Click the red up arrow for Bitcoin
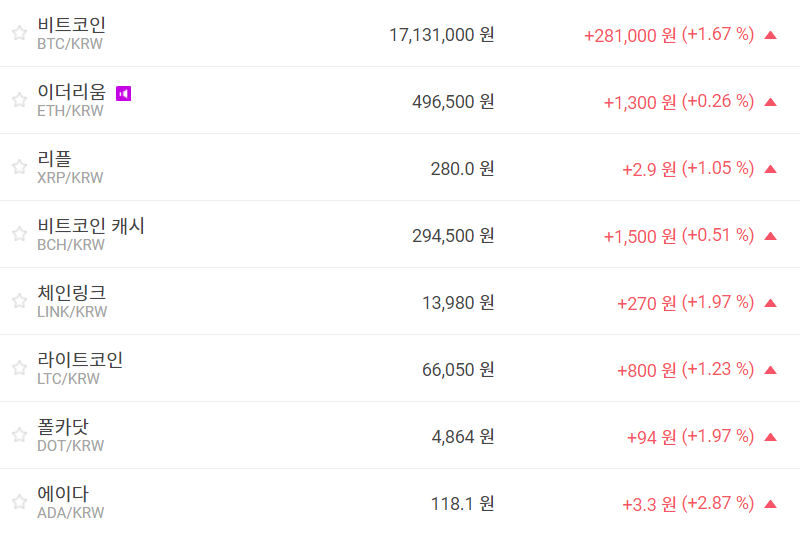The height and width of the screenshot is (533, 800). coord(770,35)
